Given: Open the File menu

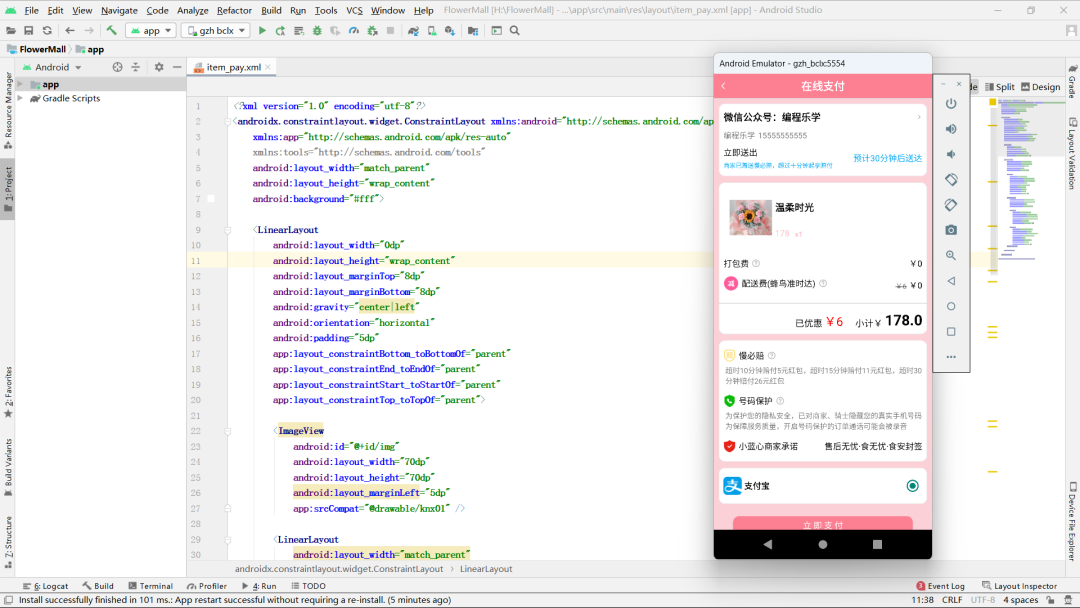Looking at the screenshot, I should tap(32, 10).
